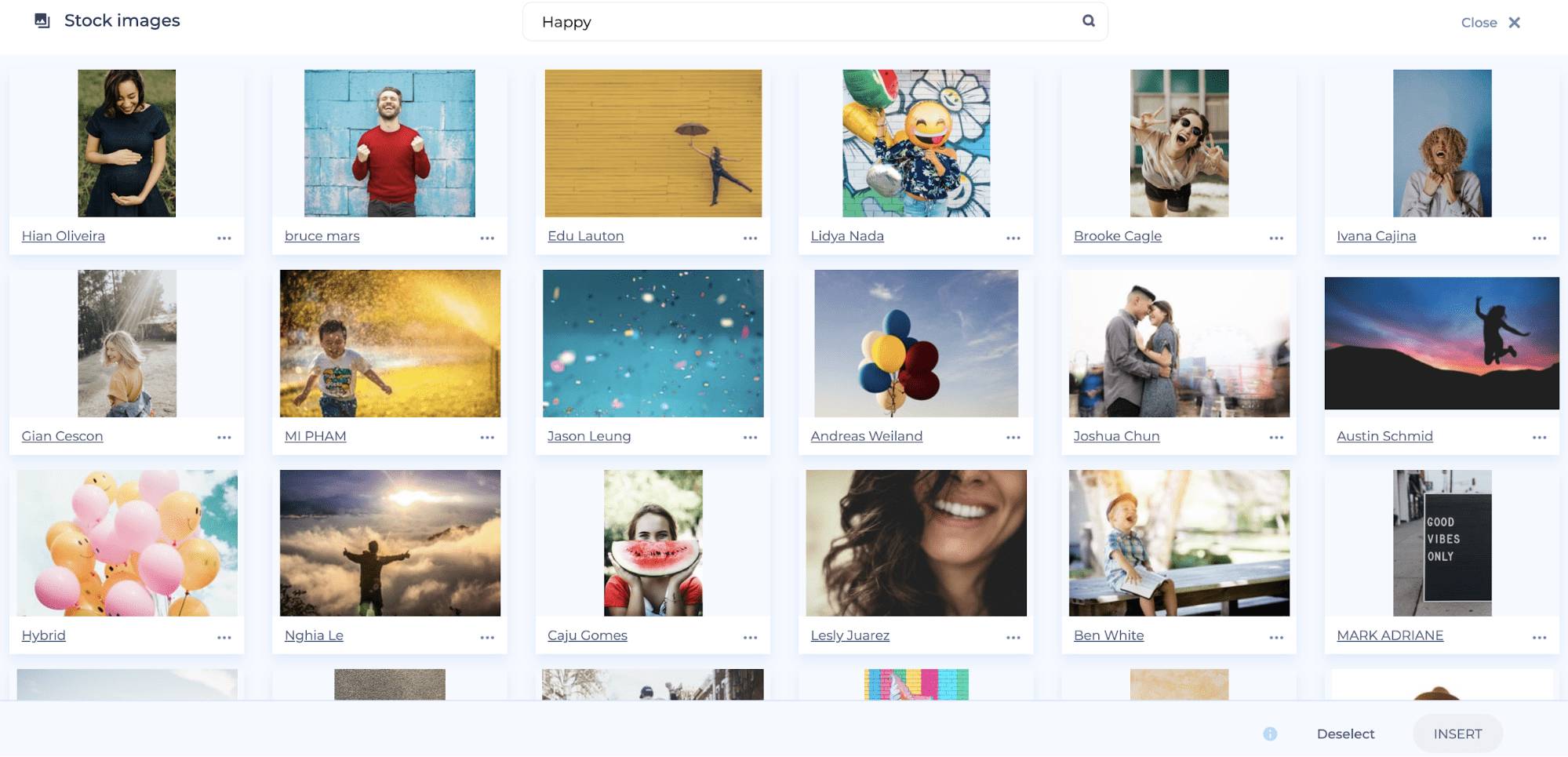Open options menu on Edu Lauton photo

(750, 237)
